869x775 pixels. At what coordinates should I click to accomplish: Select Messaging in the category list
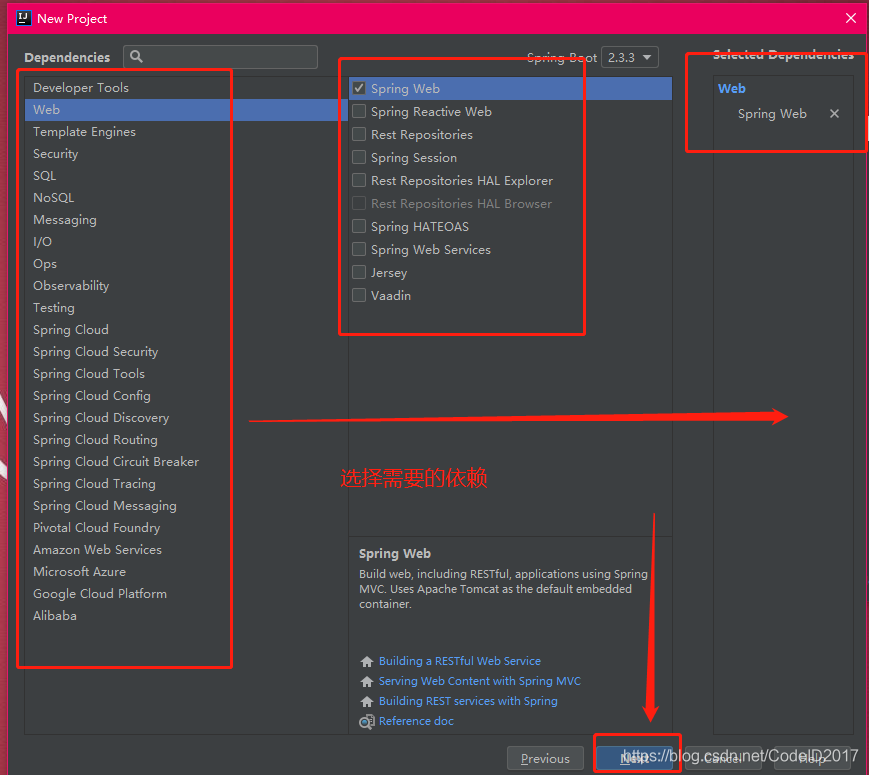(186, 220)
